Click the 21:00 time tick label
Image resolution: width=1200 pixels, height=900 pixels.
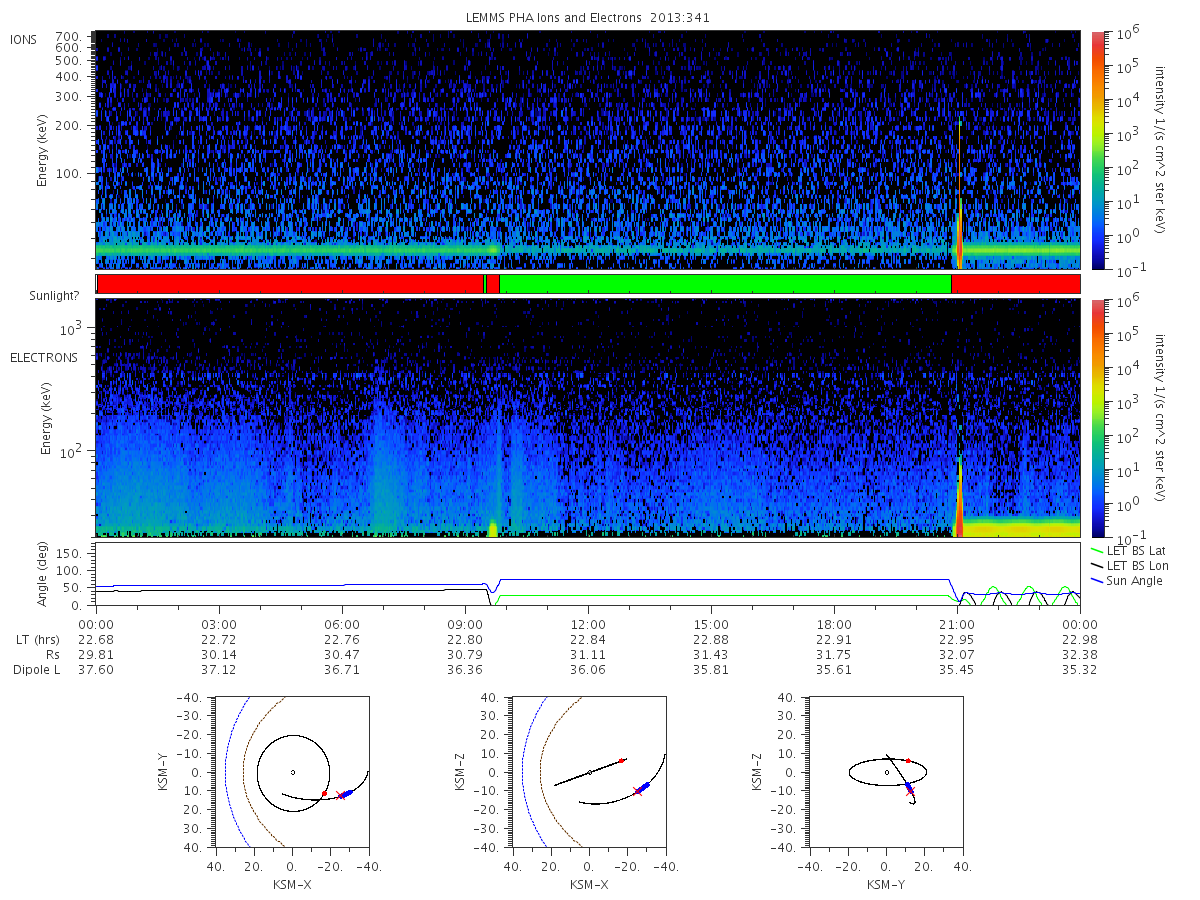click(957, 623)
